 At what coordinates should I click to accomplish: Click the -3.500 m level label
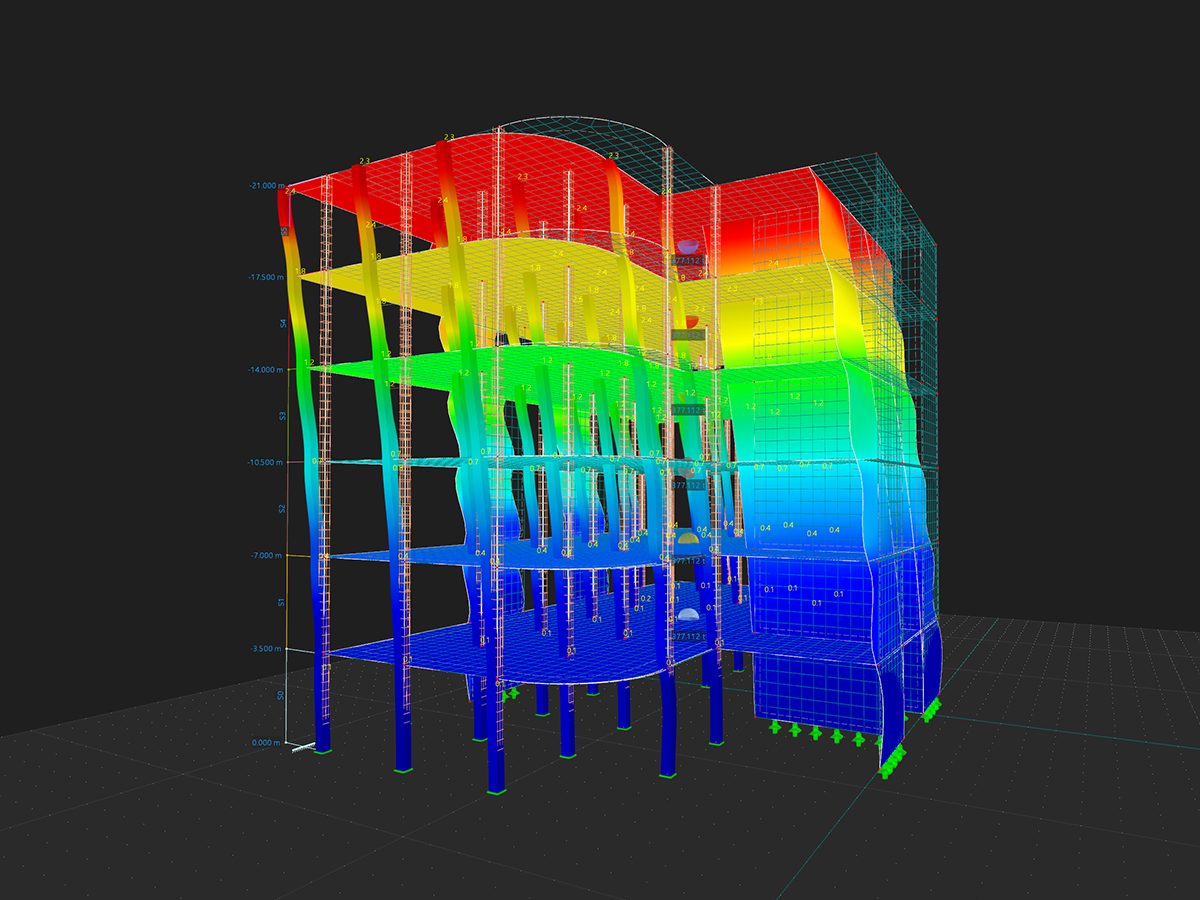tap(264, 647)
